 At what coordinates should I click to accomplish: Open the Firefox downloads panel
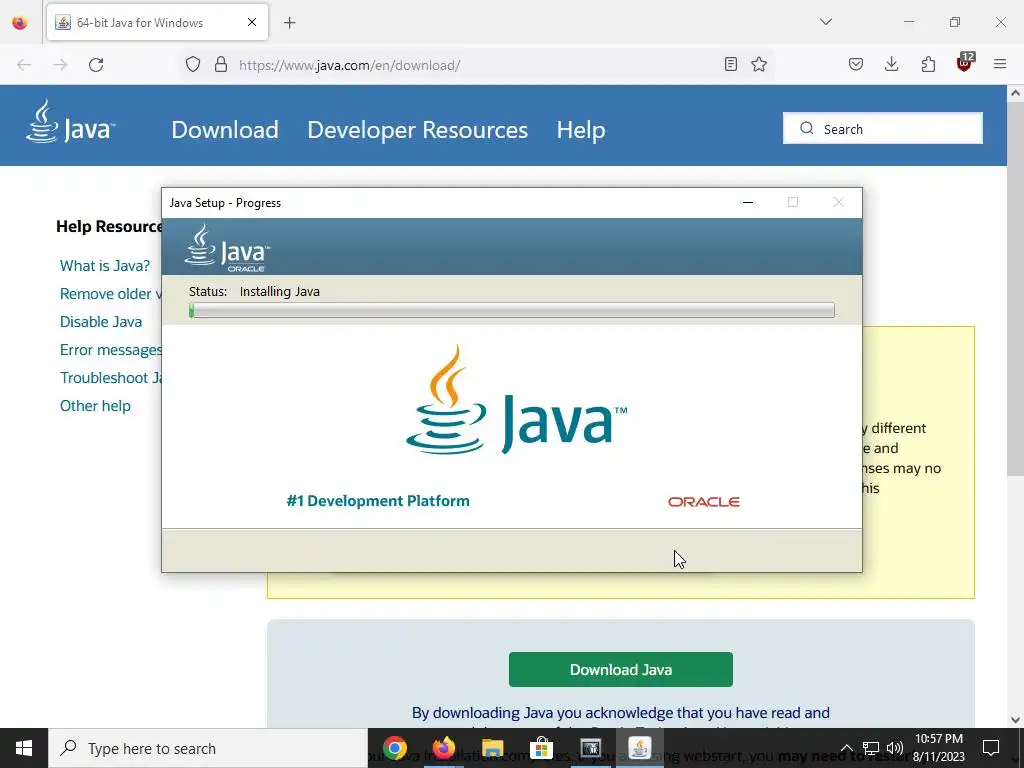click(x=891, y=64)
